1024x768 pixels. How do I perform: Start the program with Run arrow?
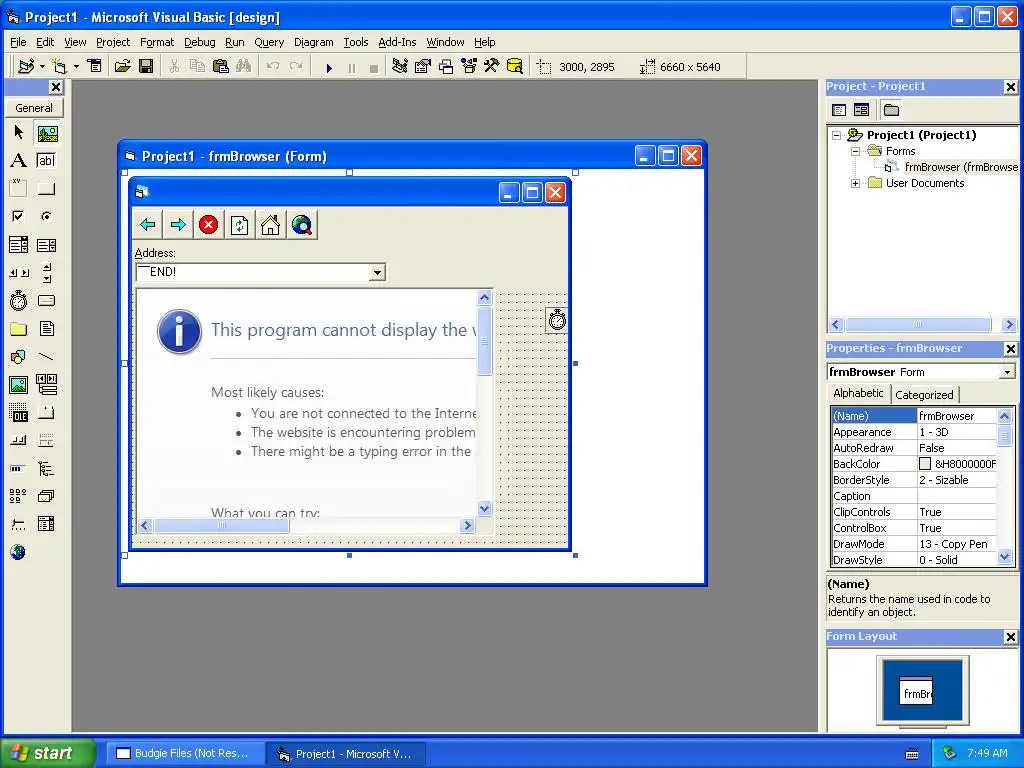(x=329, y=67)
